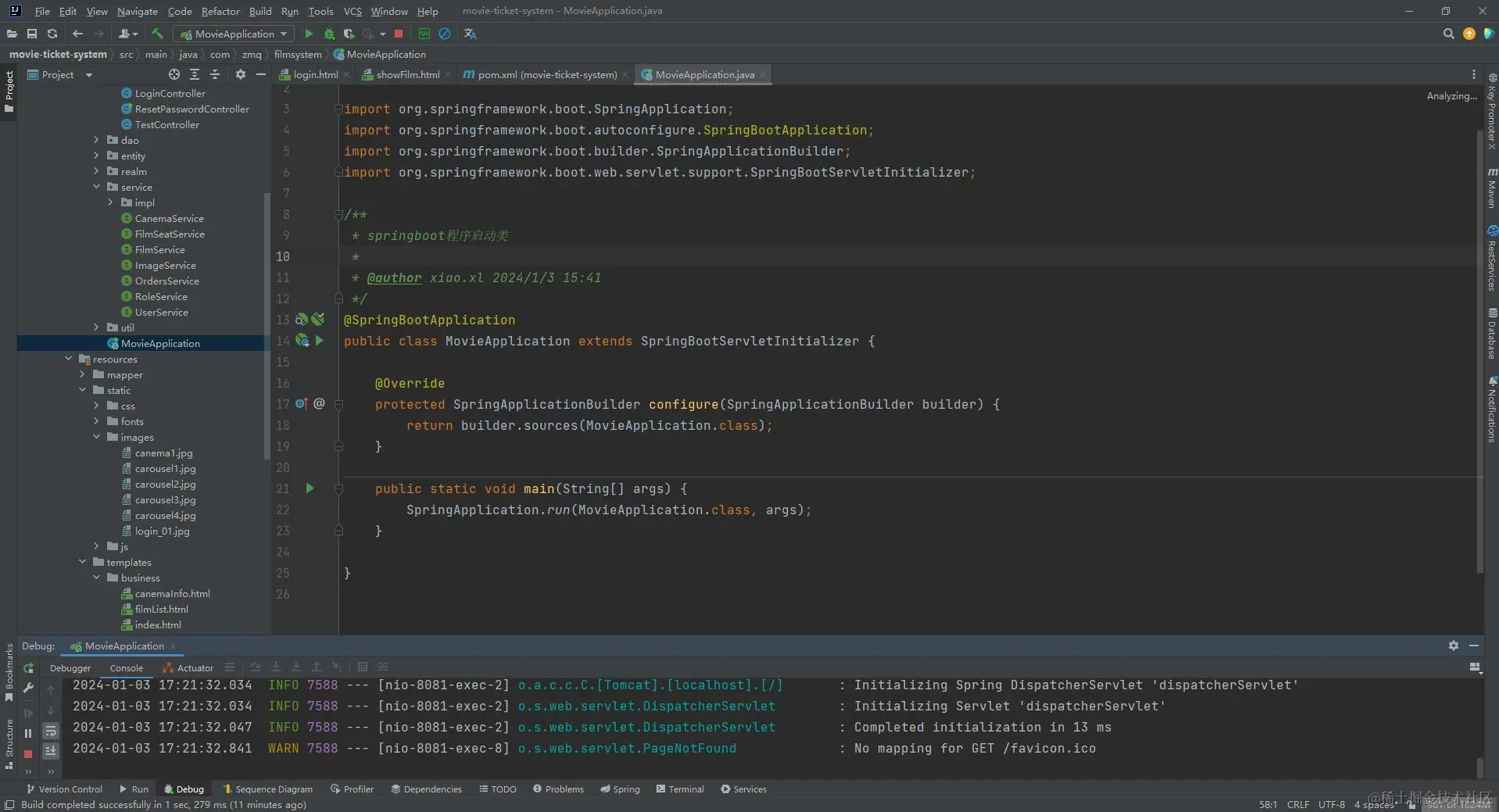Click the Build project hammer icon

pos(157,34)
